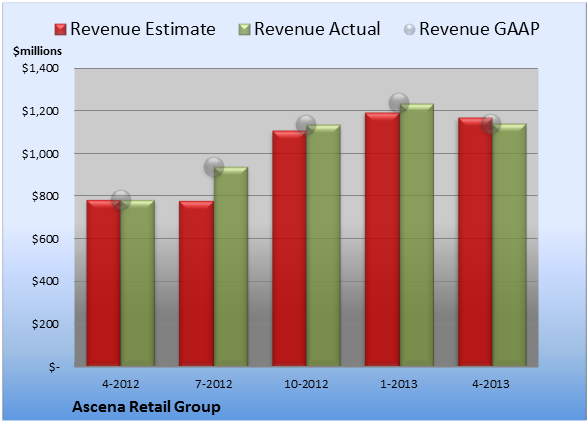The width and height of the screenshot is (588, 422).
Task: Select the red estimate bar for 1-2013
Action: 382,239
